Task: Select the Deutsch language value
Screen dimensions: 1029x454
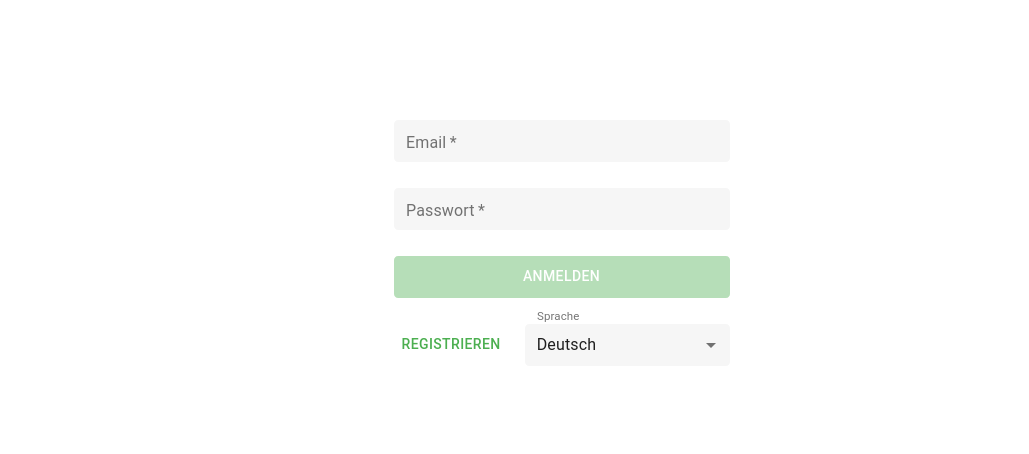Action: click(566, 345)
